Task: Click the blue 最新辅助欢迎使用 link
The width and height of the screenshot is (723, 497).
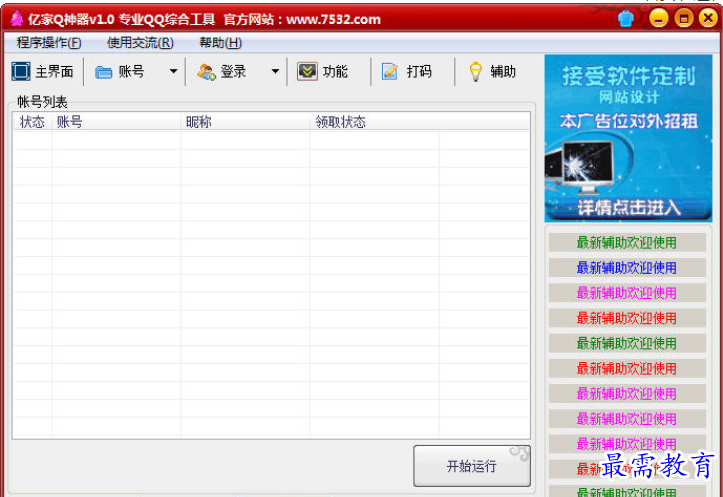Action: pos(627,268)
